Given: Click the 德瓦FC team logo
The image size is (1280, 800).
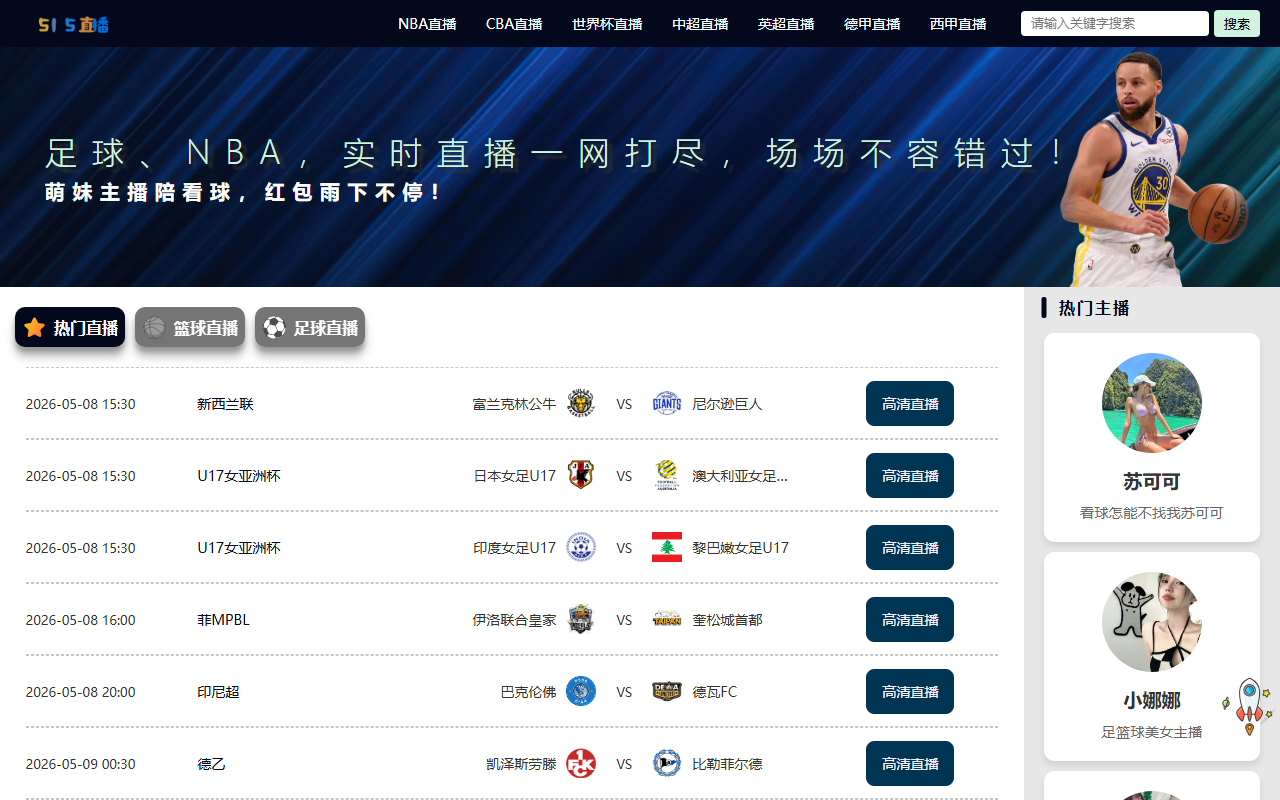Looking at the screenshot, I should [x=667, y=691].
